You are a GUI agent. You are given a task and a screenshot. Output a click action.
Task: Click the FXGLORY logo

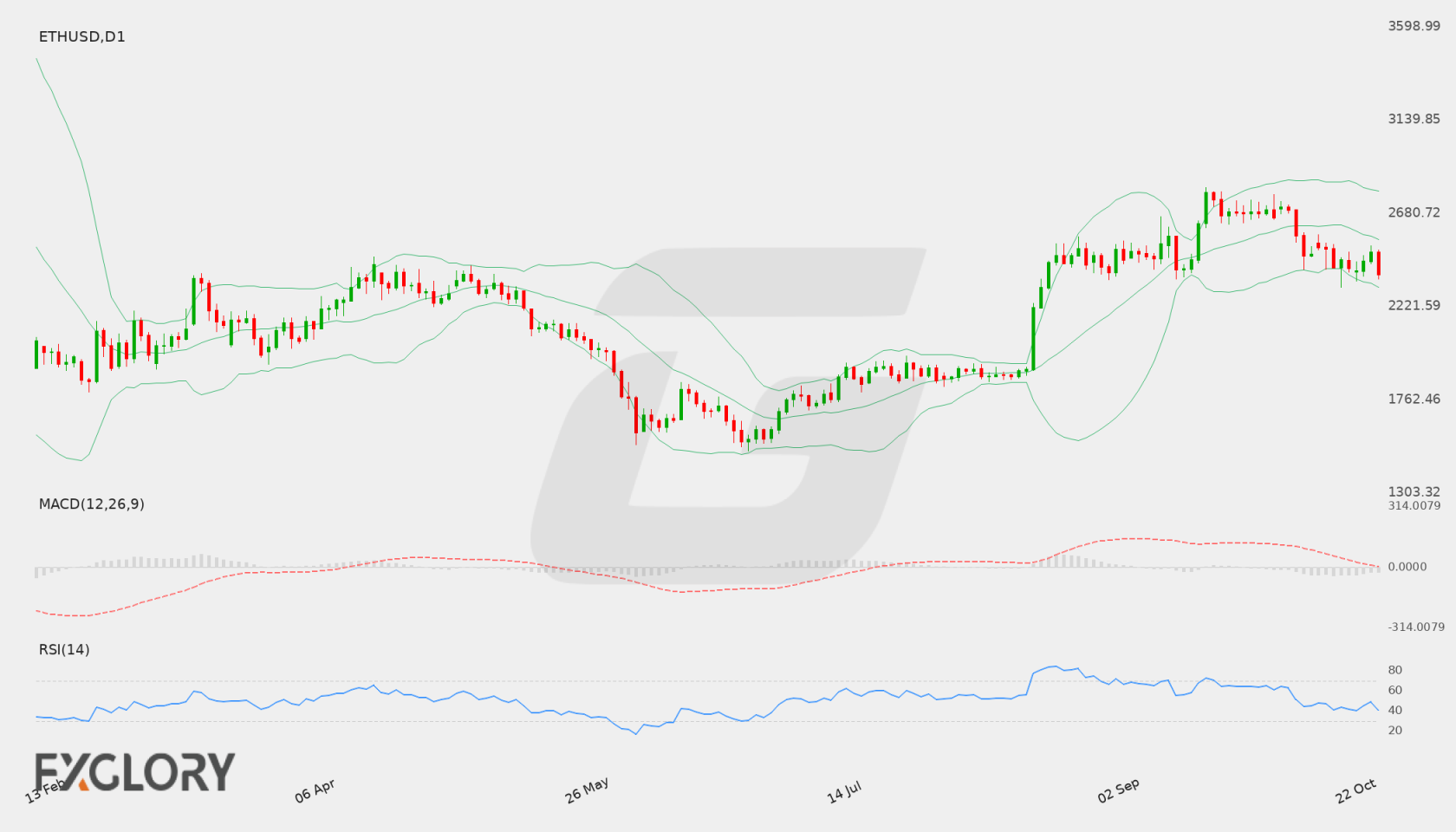point(135,772)
